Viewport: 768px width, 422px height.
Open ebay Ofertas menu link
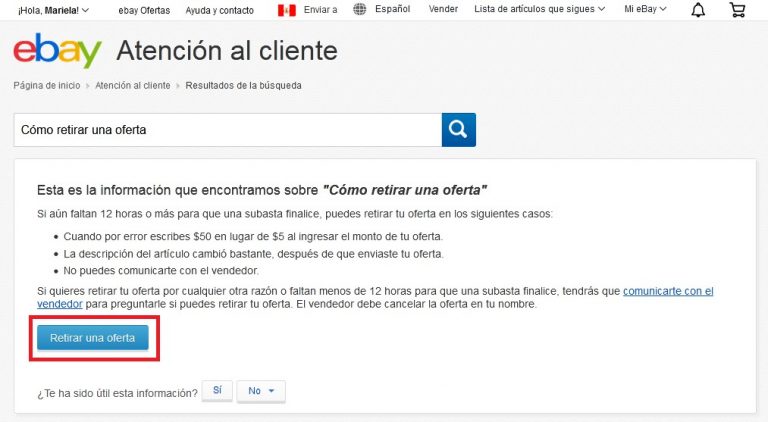point(144,10)
